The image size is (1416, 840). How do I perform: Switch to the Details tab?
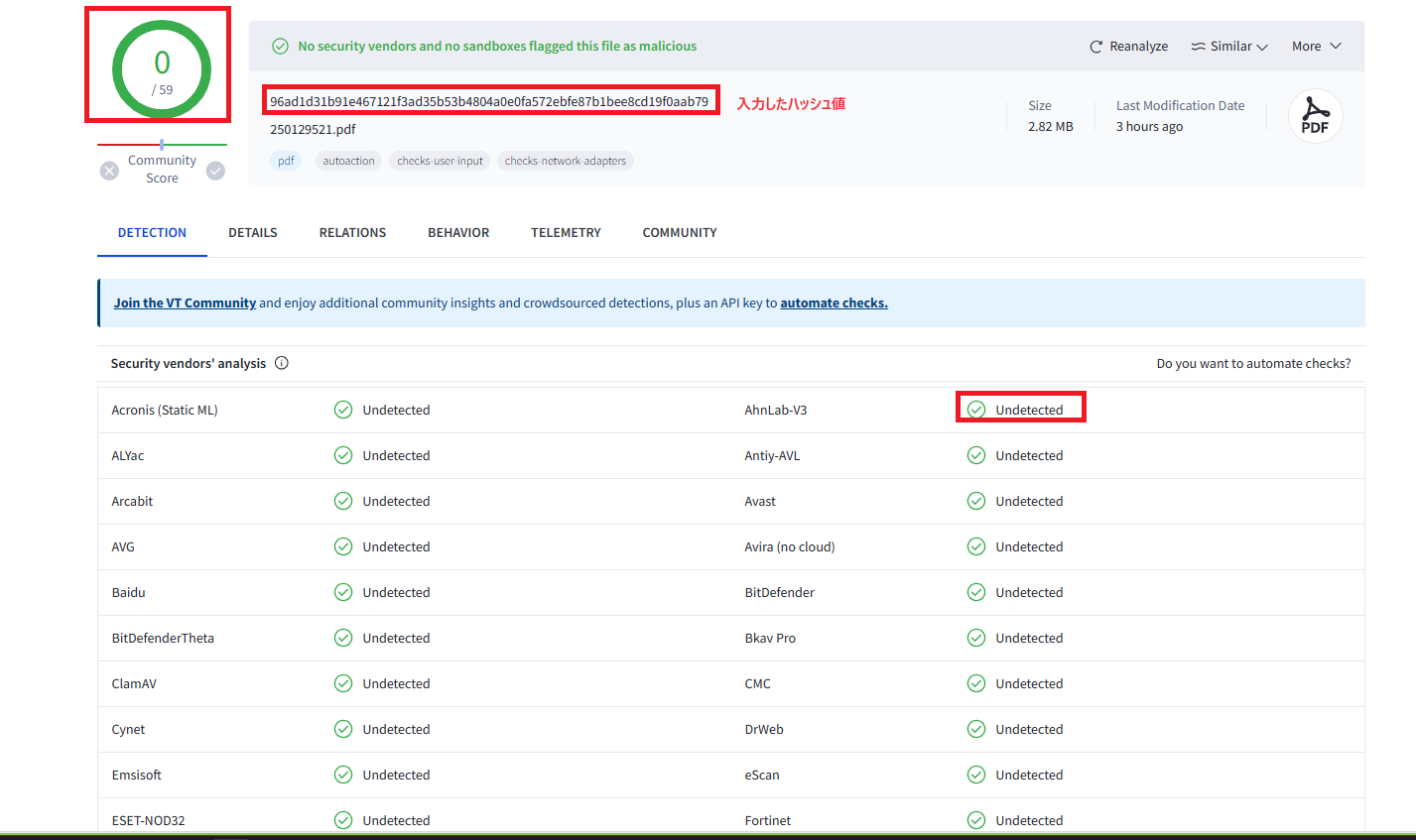coord(252,232)
